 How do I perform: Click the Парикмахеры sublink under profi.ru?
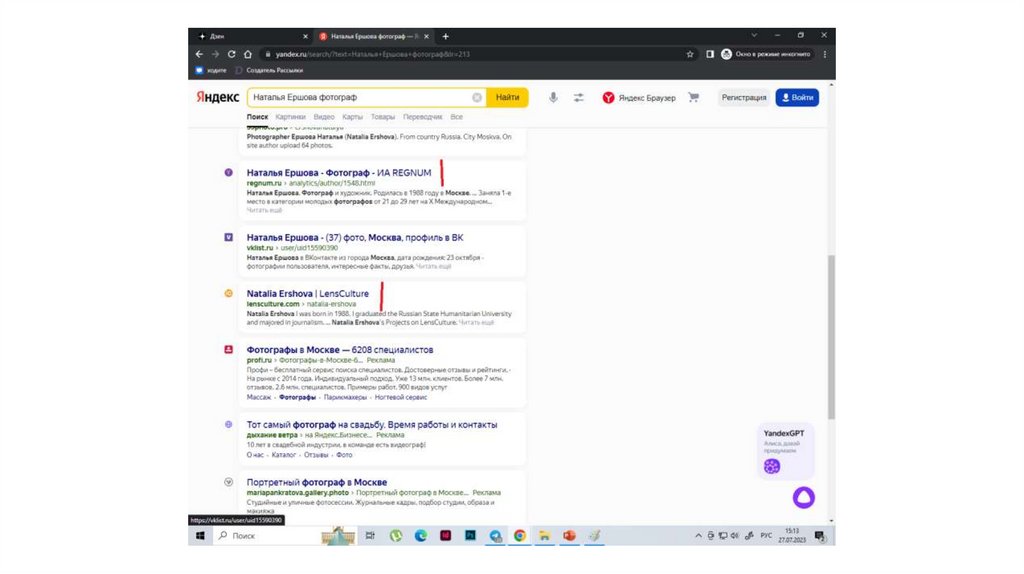click(x=345, y=397)
